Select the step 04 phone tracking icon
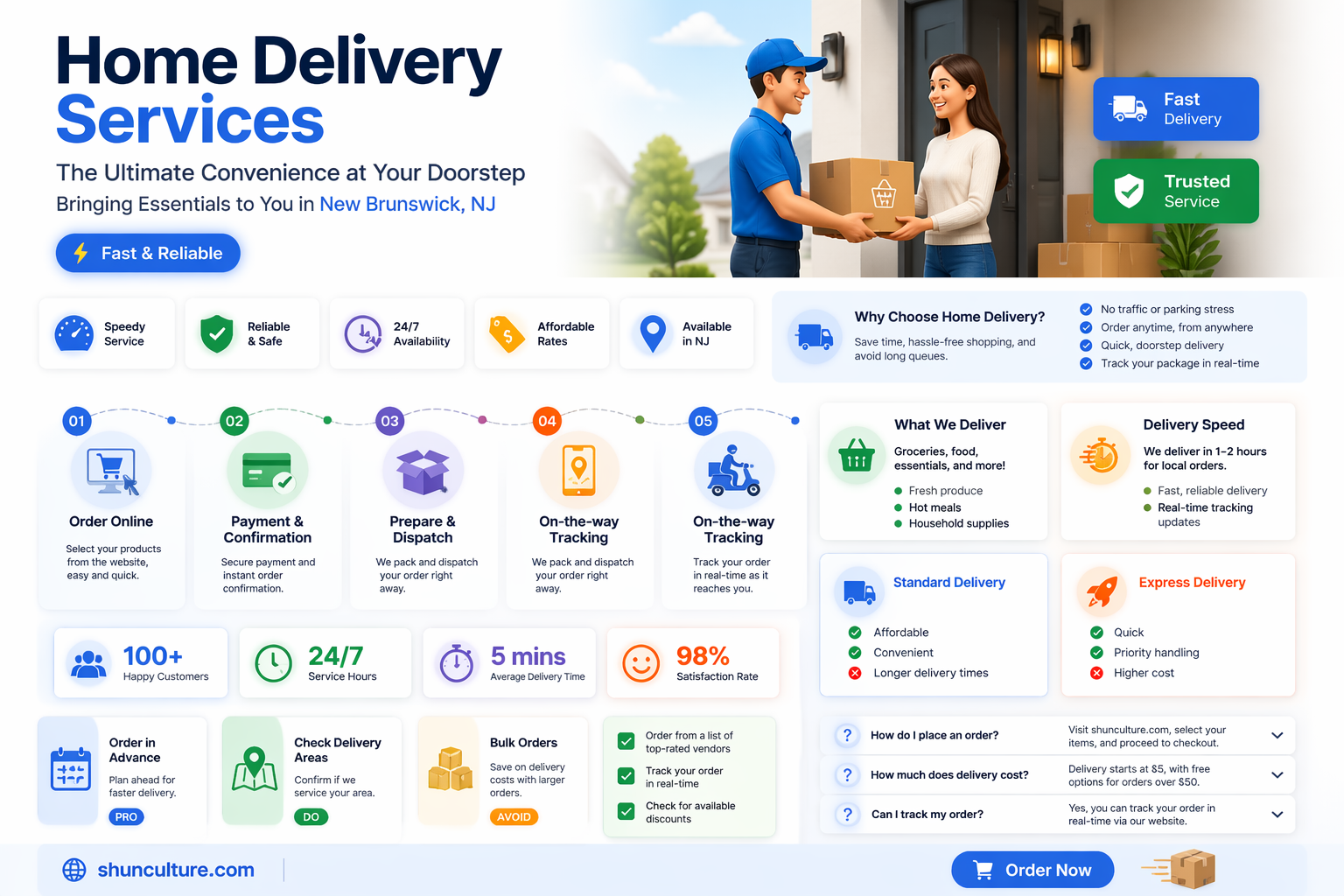1344x896 pixels. [578, 470]
